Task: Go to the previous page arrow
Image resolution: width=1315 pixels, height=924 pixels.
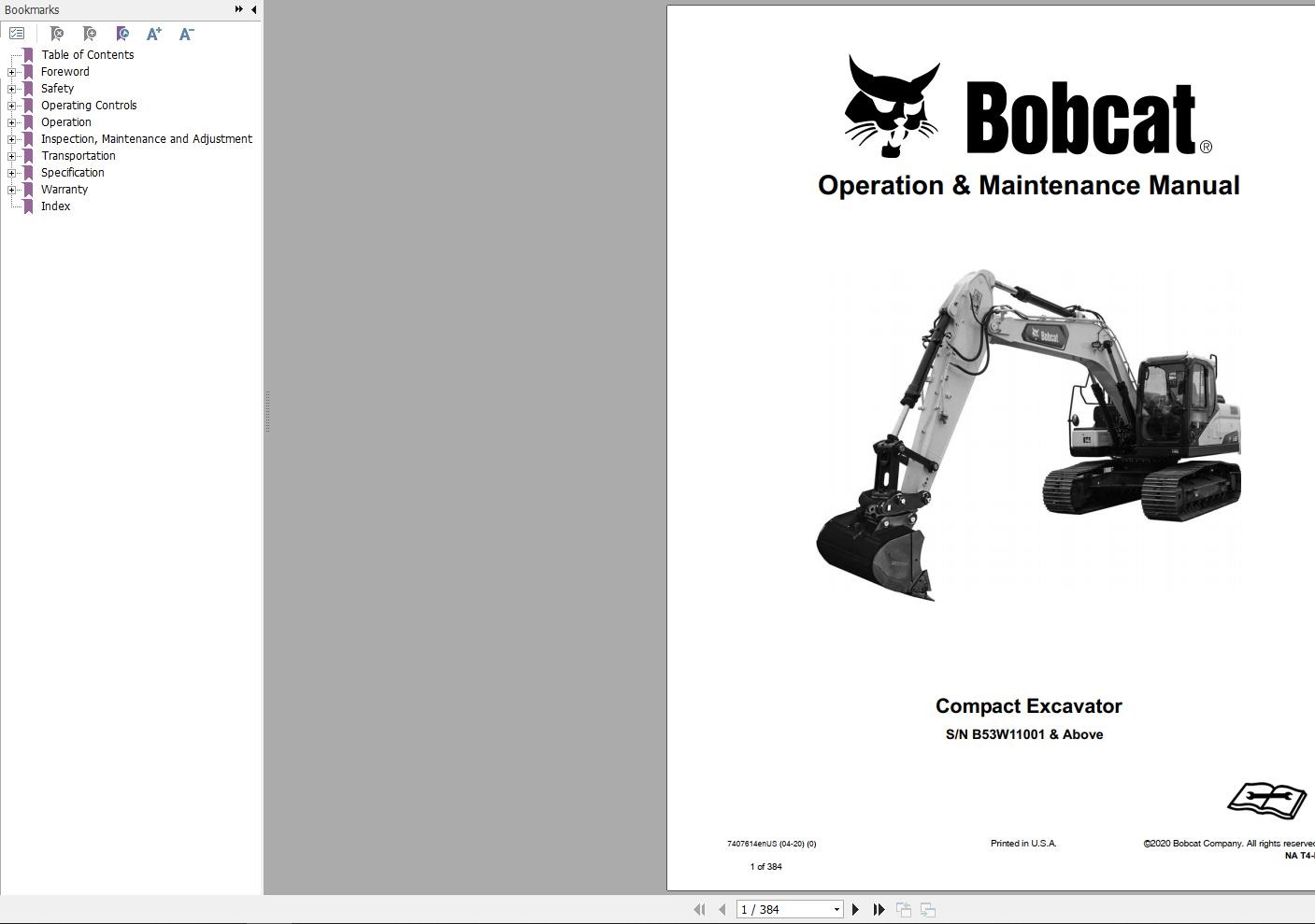Action: 722,909
